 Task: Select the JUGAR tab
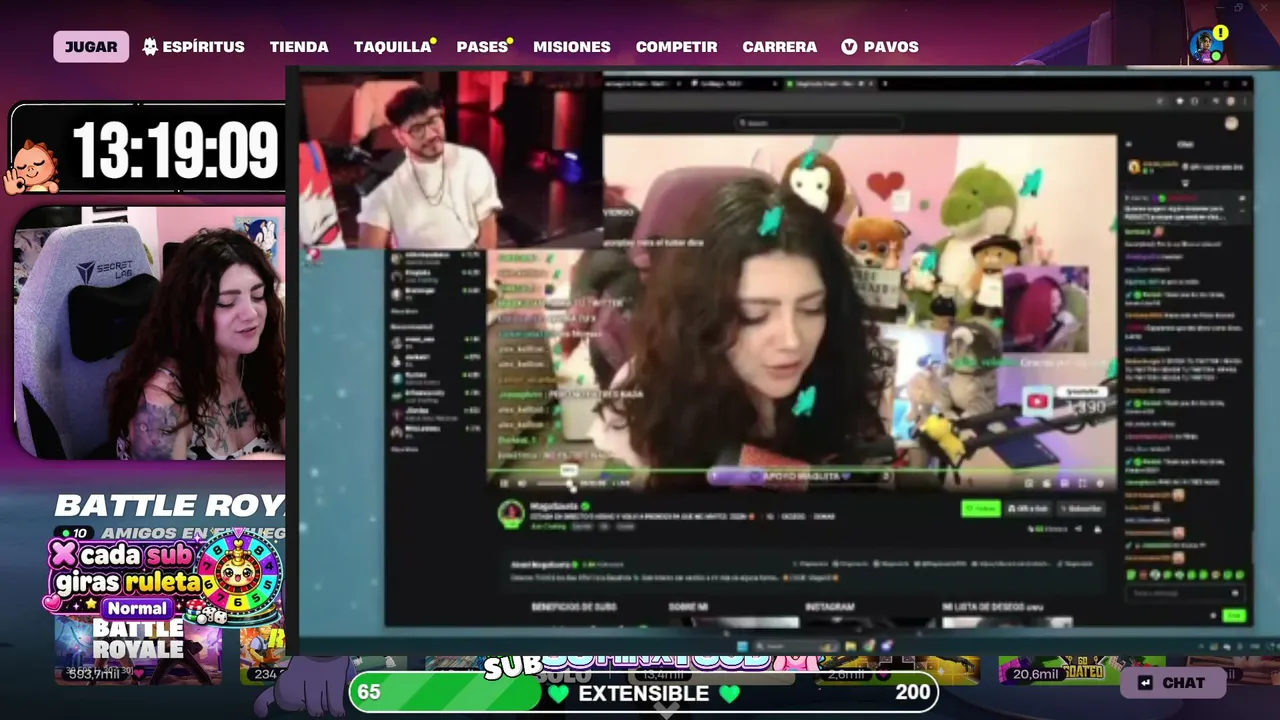pos(91,47)
